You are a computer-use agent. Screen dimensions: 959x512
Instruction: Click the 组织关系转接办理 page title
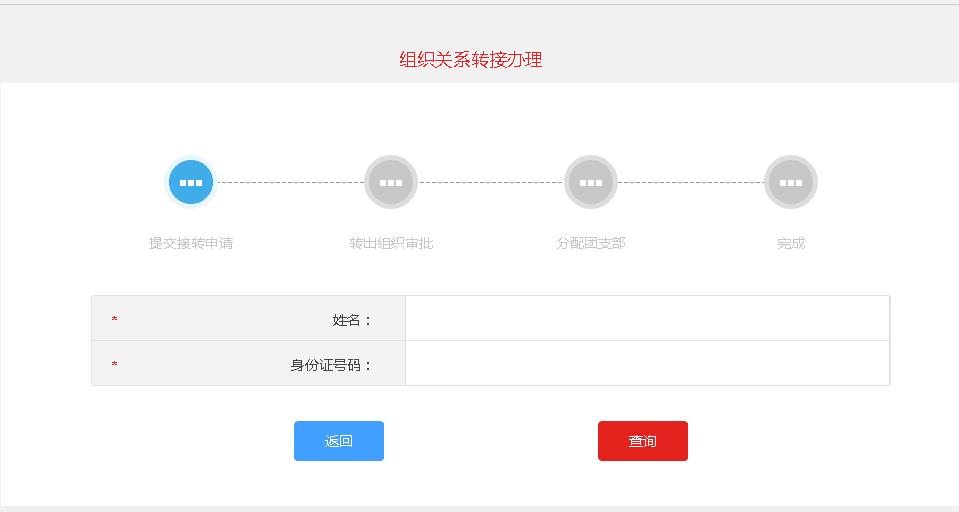[x=471, y=60]
